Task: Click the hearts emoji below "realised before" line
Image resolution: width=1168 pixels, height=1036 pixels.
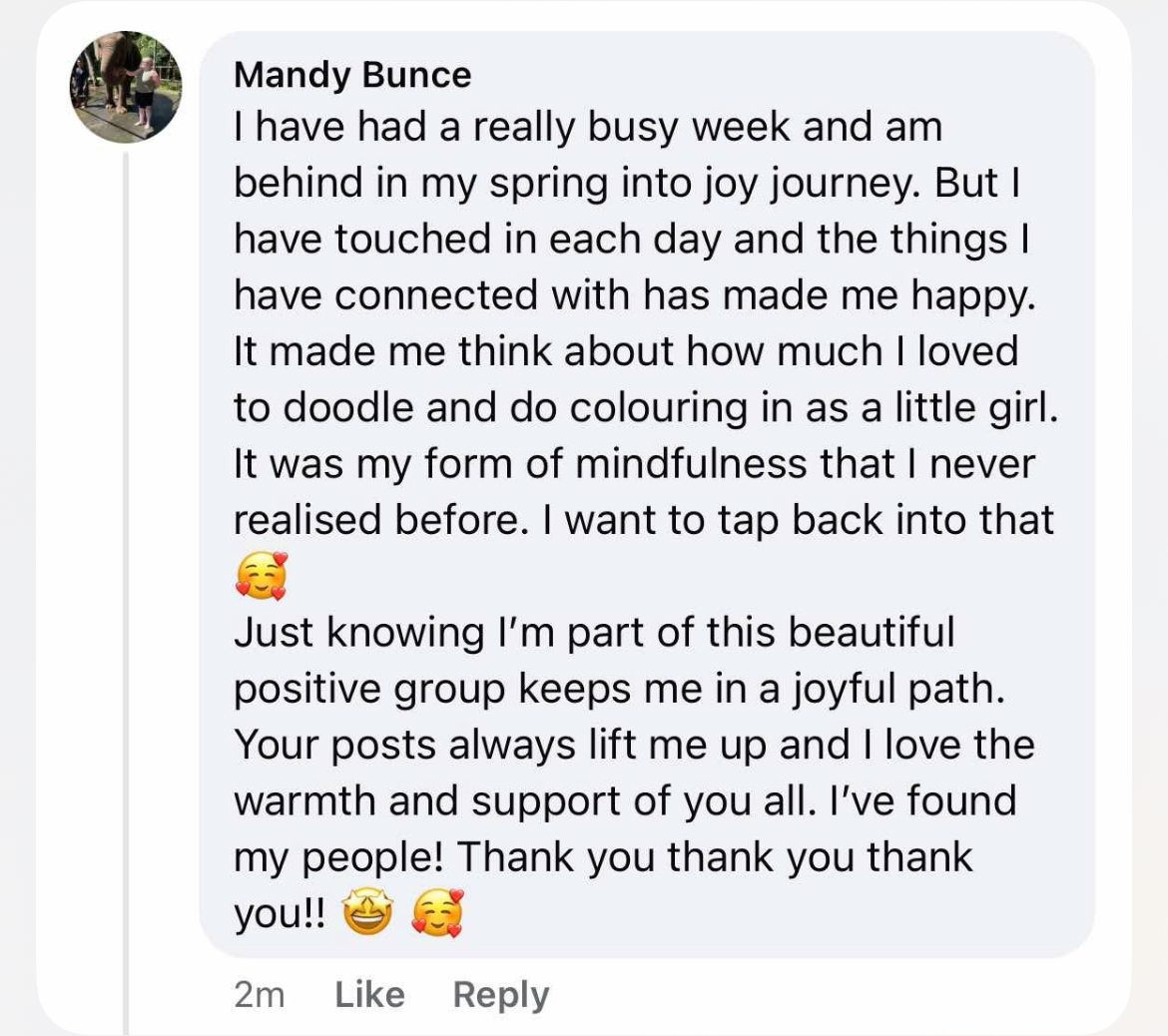Action: (261, 576)
